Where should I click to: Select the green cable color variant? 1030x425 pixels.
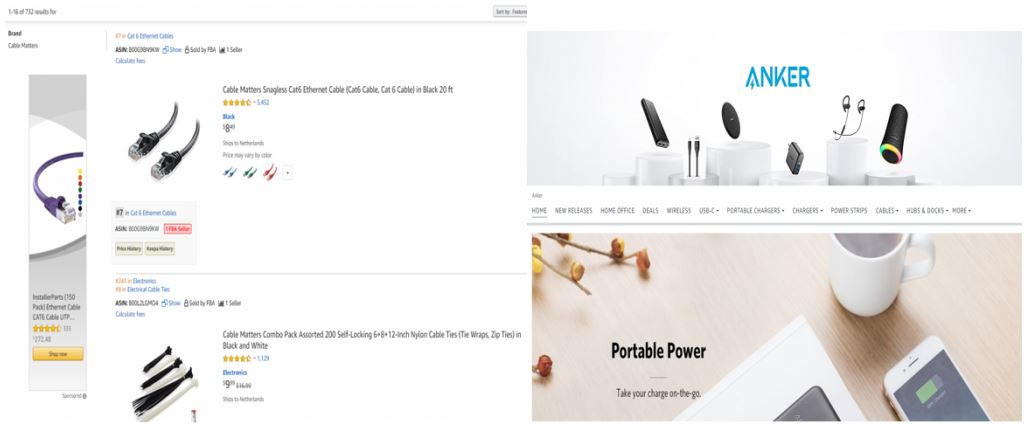[250, 172]
